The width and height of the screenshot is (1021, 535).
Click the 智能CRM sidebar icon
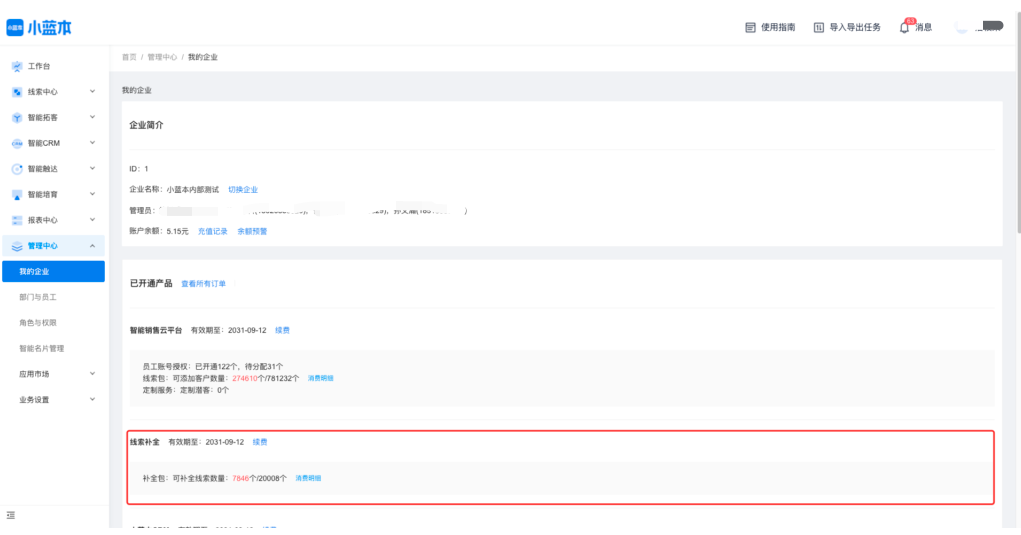pos(17,143)
